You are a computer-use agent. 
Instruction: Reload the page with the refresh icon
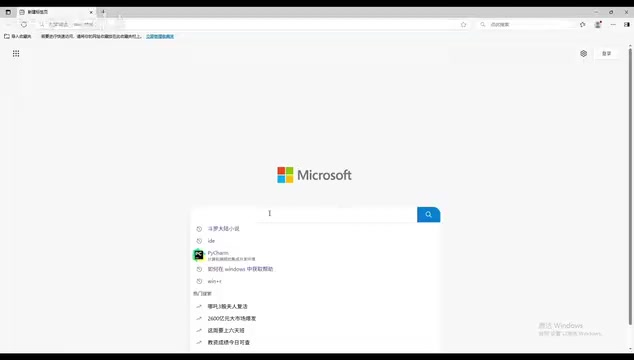point(24,24)
